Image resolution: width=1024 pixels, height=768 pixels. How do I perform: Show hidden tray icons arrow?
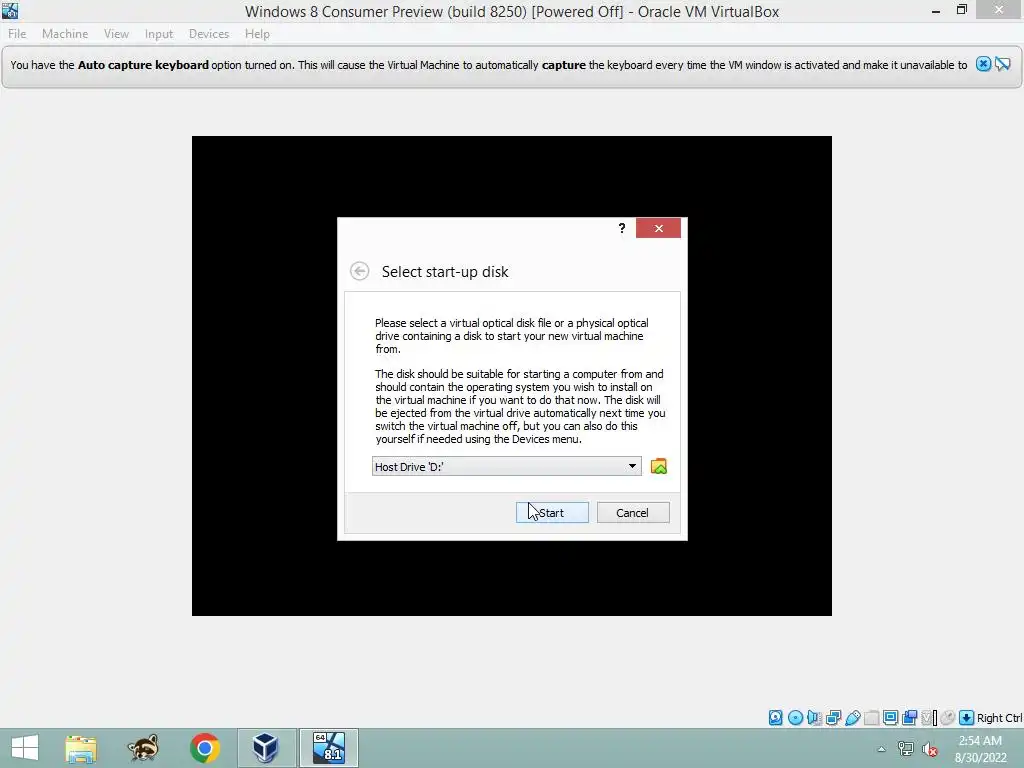pos(881,749)
